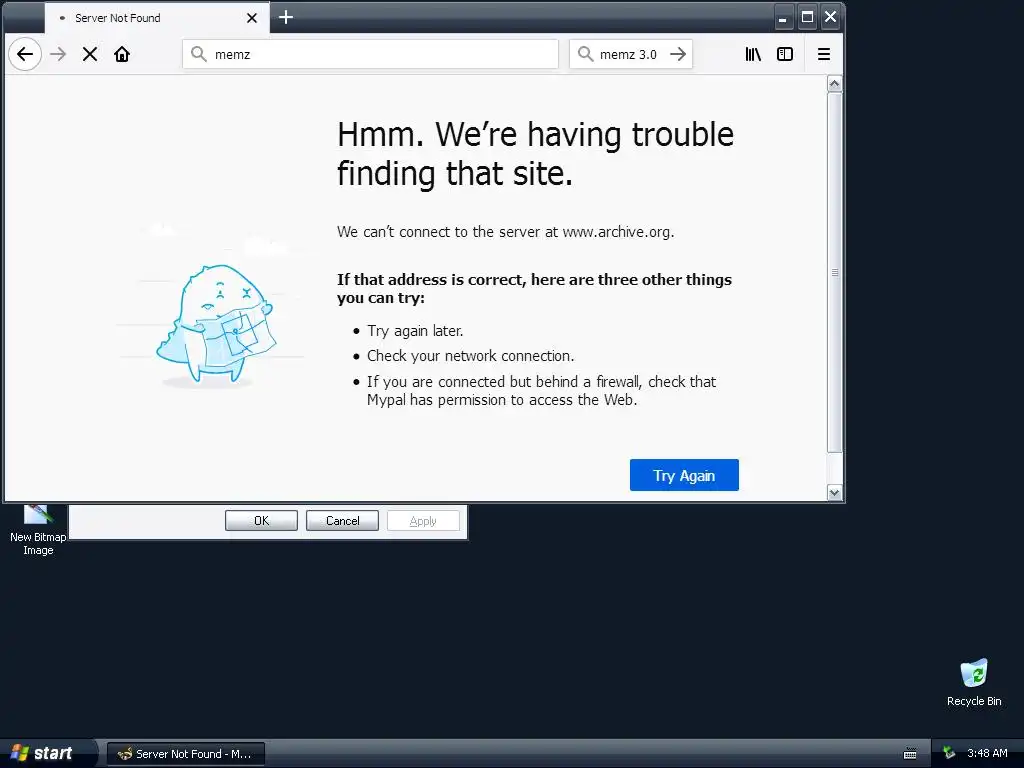Click the Apply button in background dialog
The width and height of the screenshot is (1024, 768).
[x=423, y=520]
